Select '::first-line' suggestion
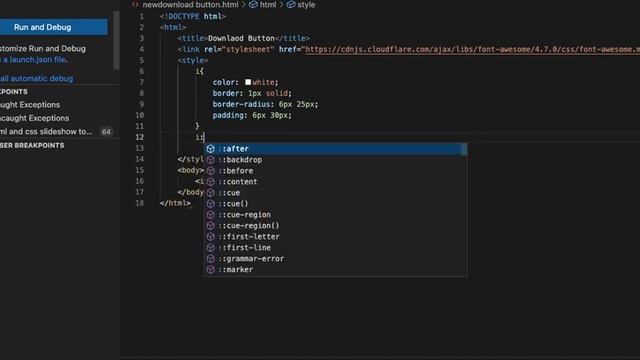Image resolution: width=640 pixels, height=360 pixels. pyautogui.click(x=336, y=248)
